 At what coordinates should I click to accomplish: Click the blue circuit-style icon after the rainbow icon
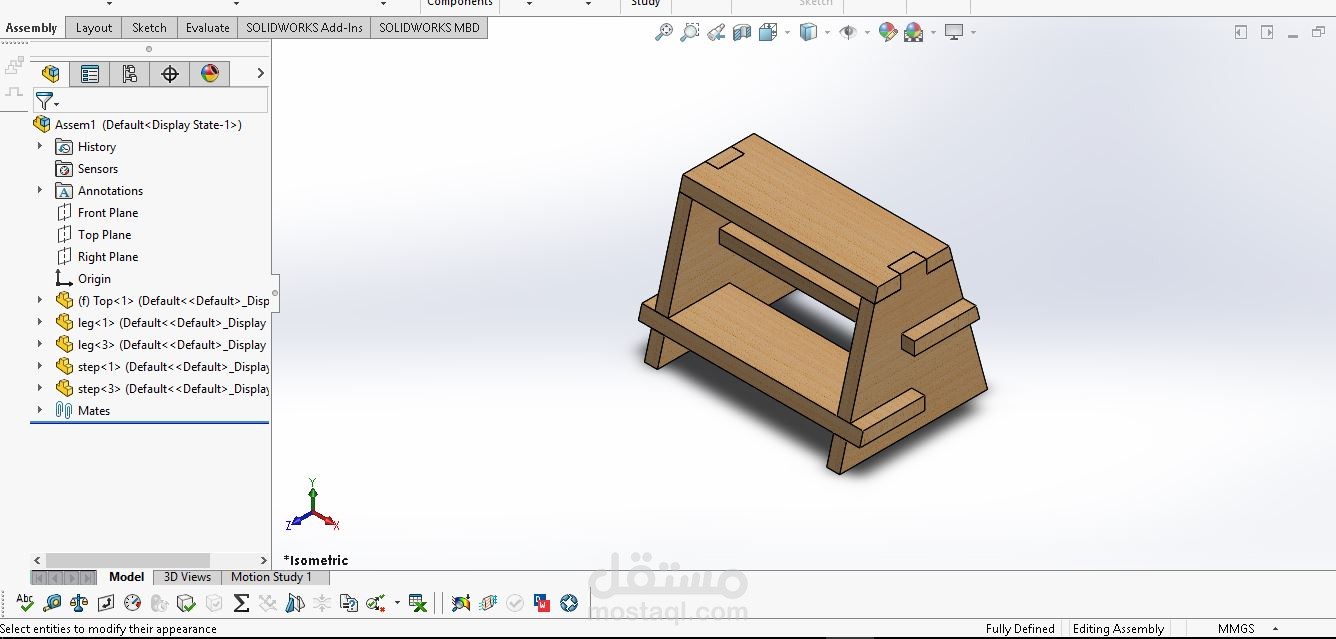(x=488, y=603)
